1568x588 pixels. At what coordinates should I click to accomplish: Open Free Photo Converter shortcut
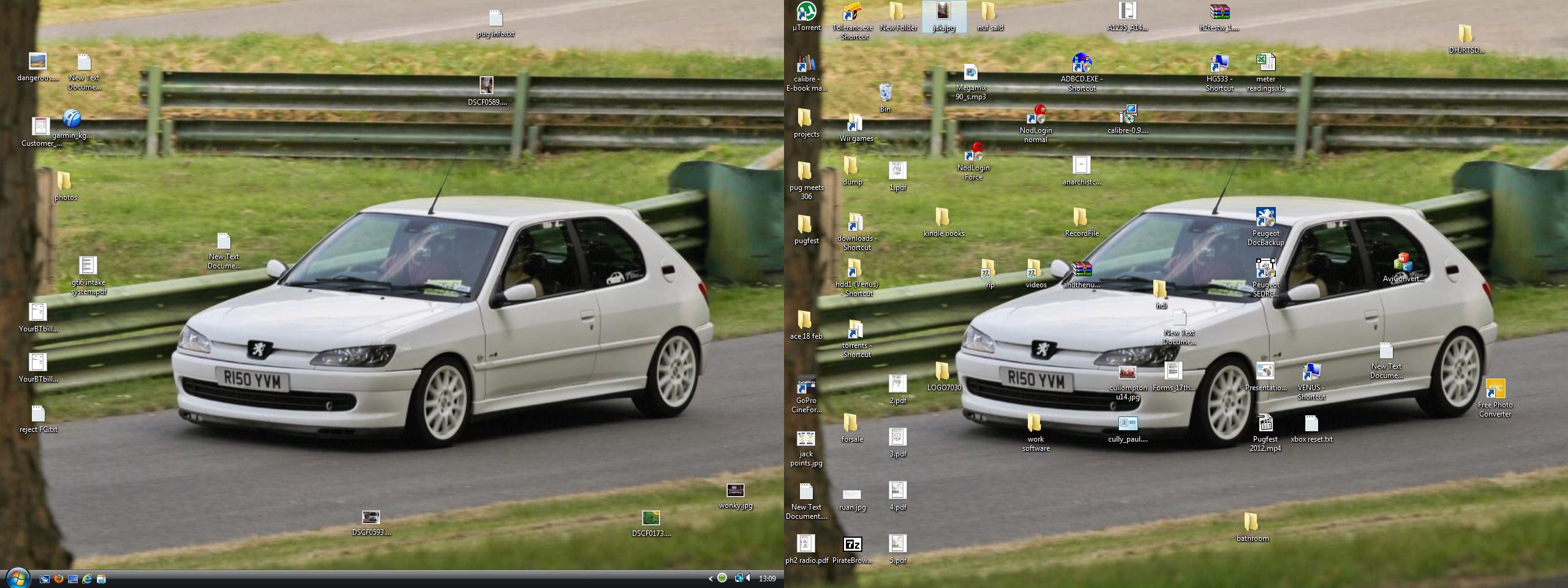pyautogui.click(x=1494, y=390)
